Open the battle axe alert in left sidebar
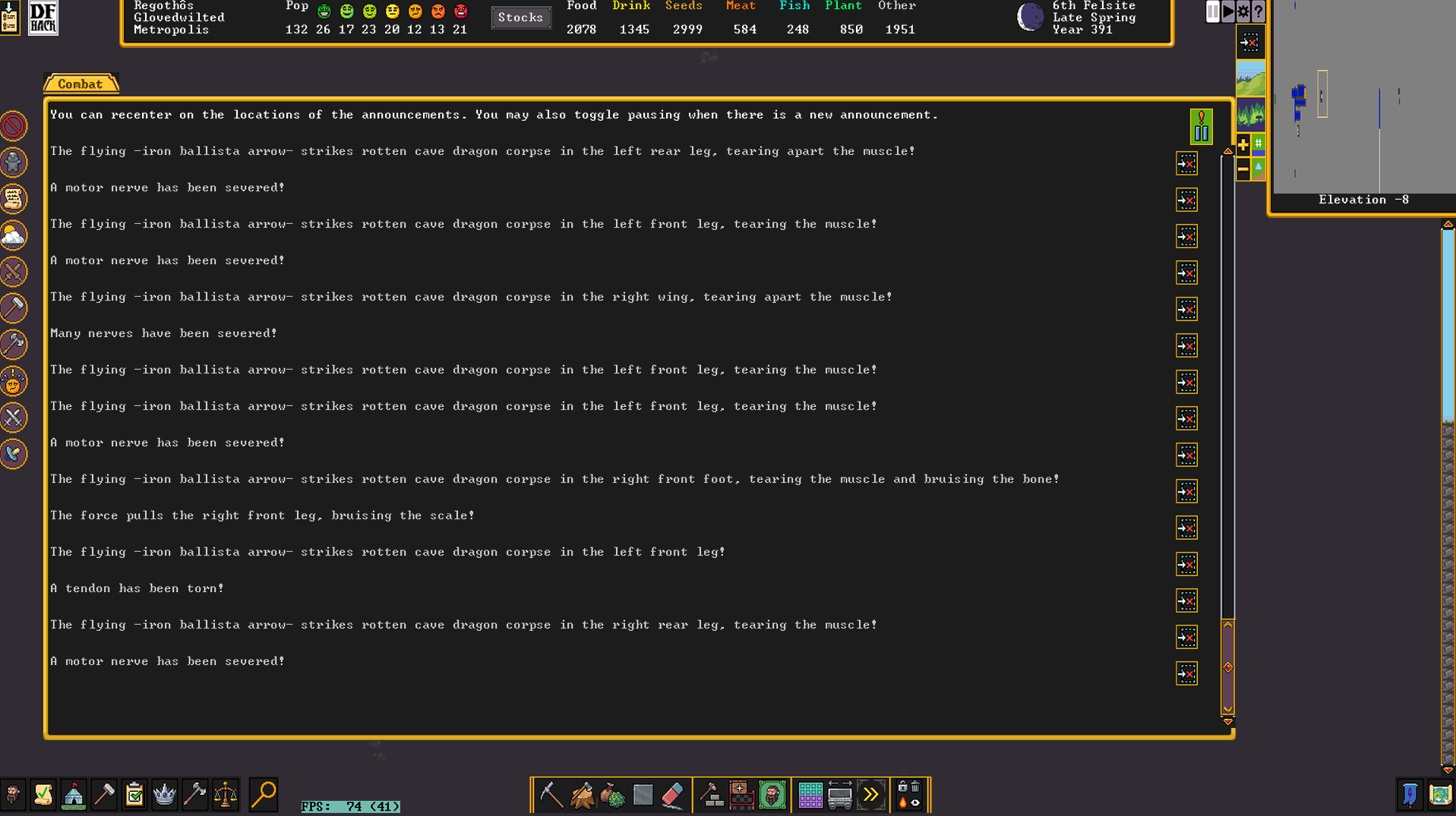Image resolution: width=1456 pixels, height=816 pixels. pos(14,345)
